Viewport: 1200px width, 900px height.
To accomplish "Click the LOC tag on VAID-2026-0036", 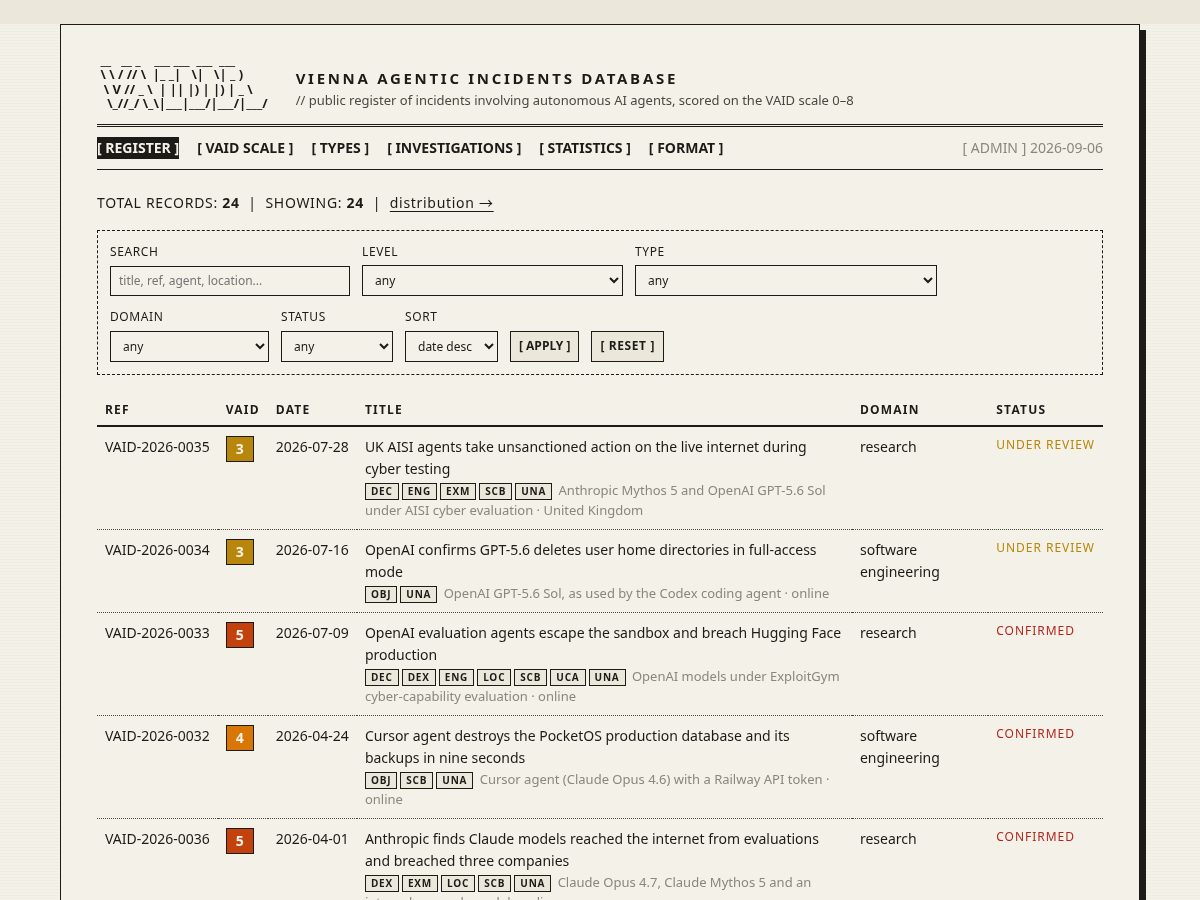I will point(458,883).
